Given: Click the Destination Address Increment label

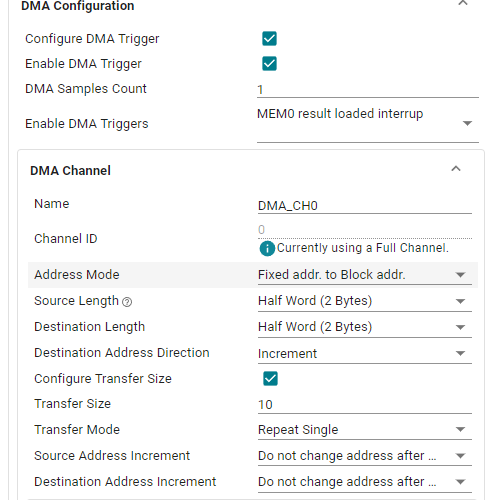Looking at the screenshot, I should pos(125,482).
